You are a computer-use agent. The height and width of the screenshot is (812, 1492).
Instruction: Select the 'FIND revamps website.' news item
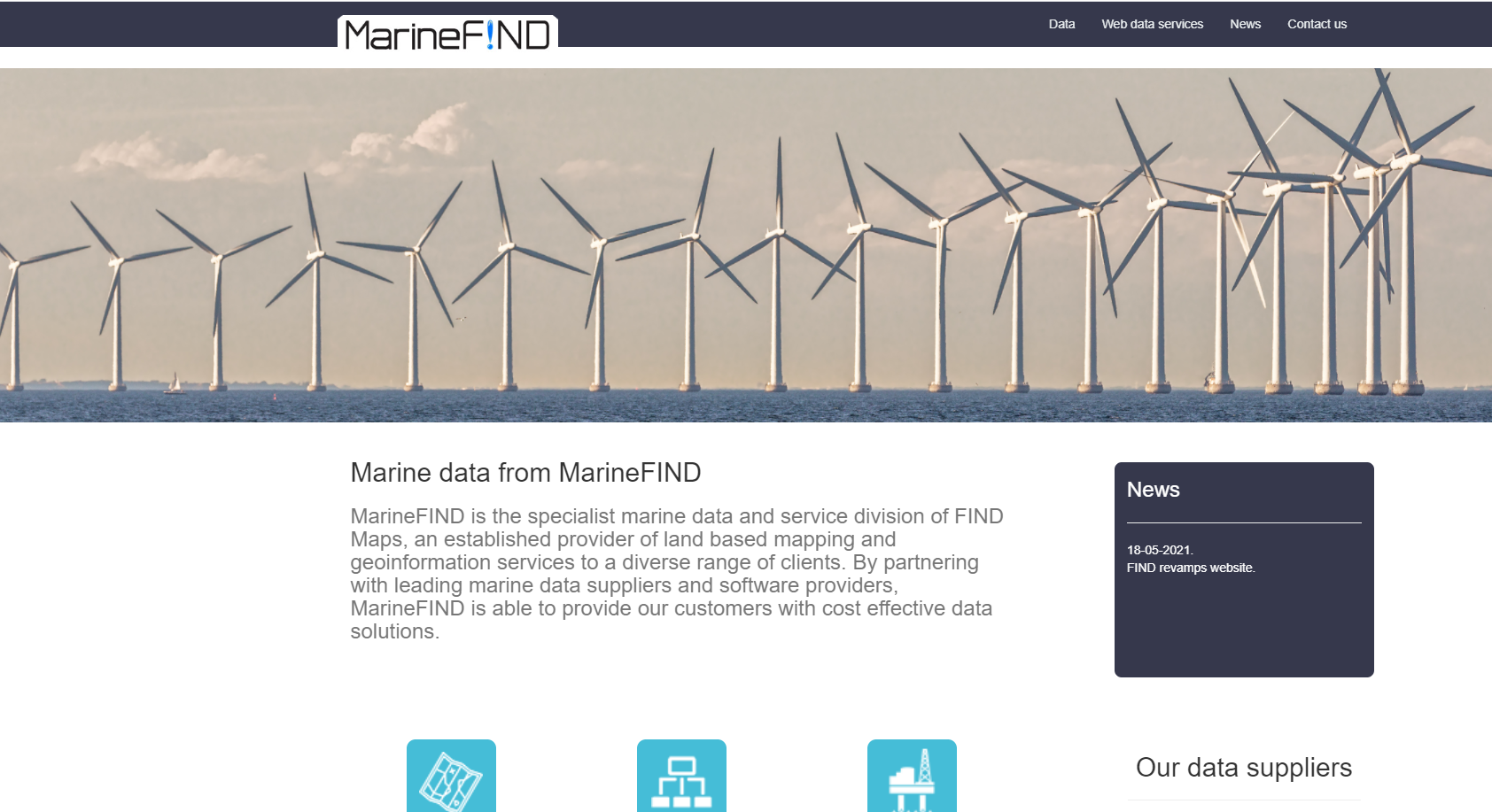point(1191,568)
